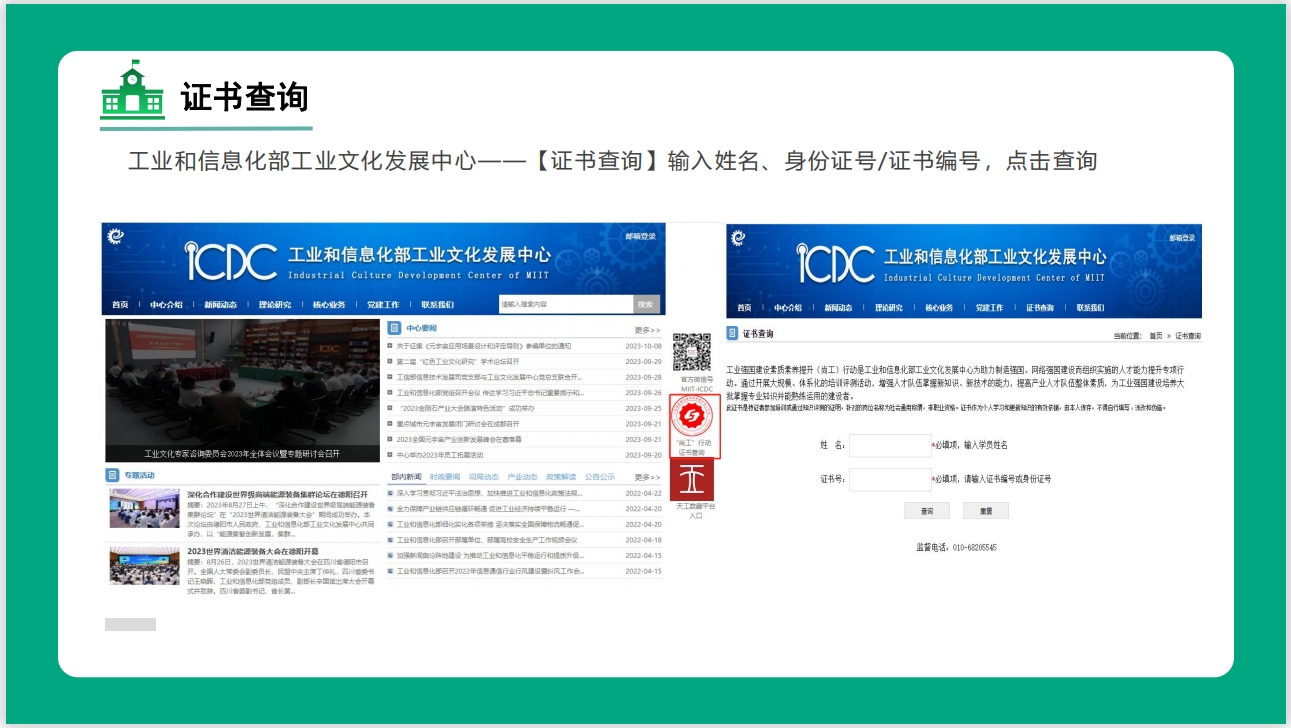Click the blue icon beside 证书查询 page heading

click(733, 334)
